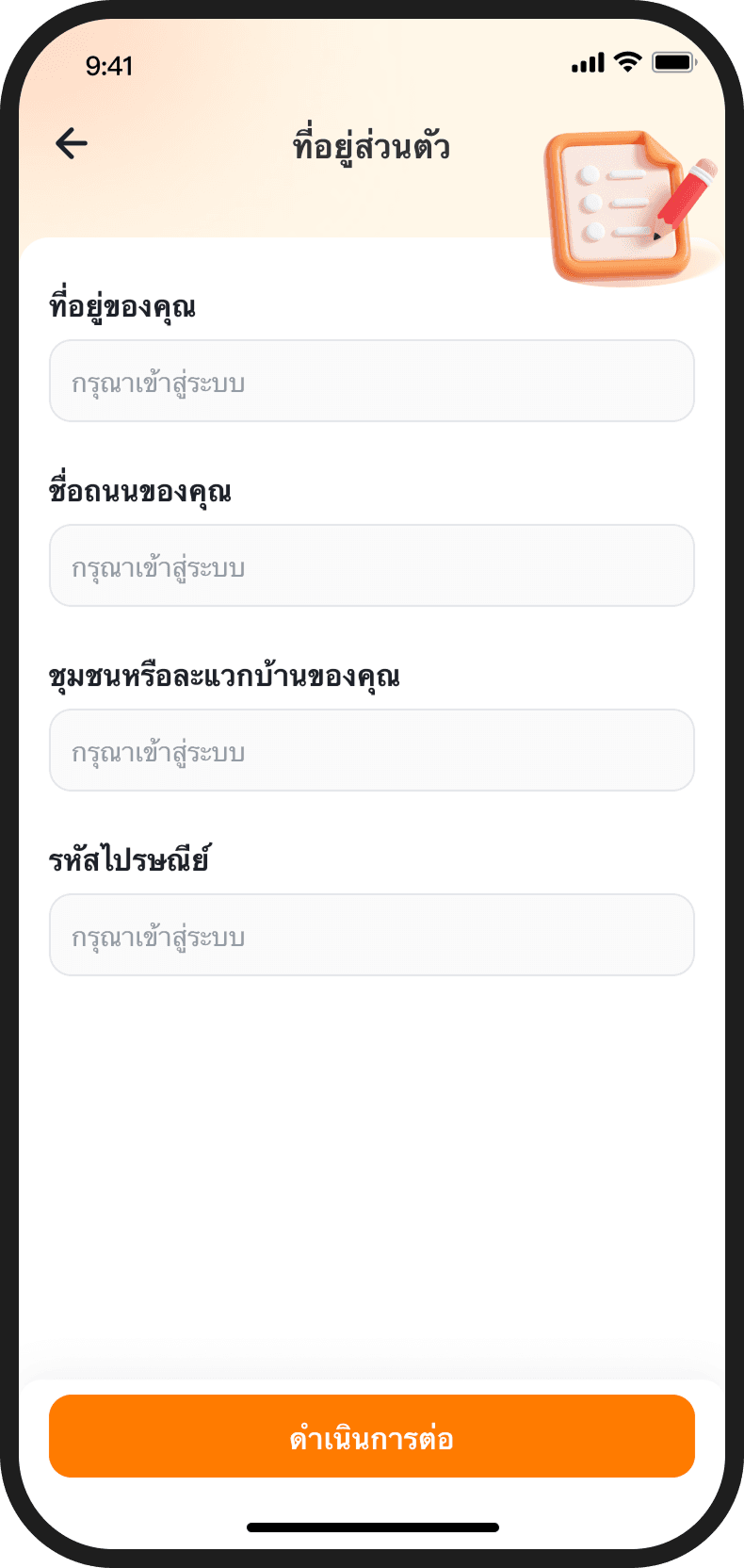Tap the ที่อยู่ส่วนตัว page title
This screenshot has height=1568, width=744.
(x=371, y=147)
